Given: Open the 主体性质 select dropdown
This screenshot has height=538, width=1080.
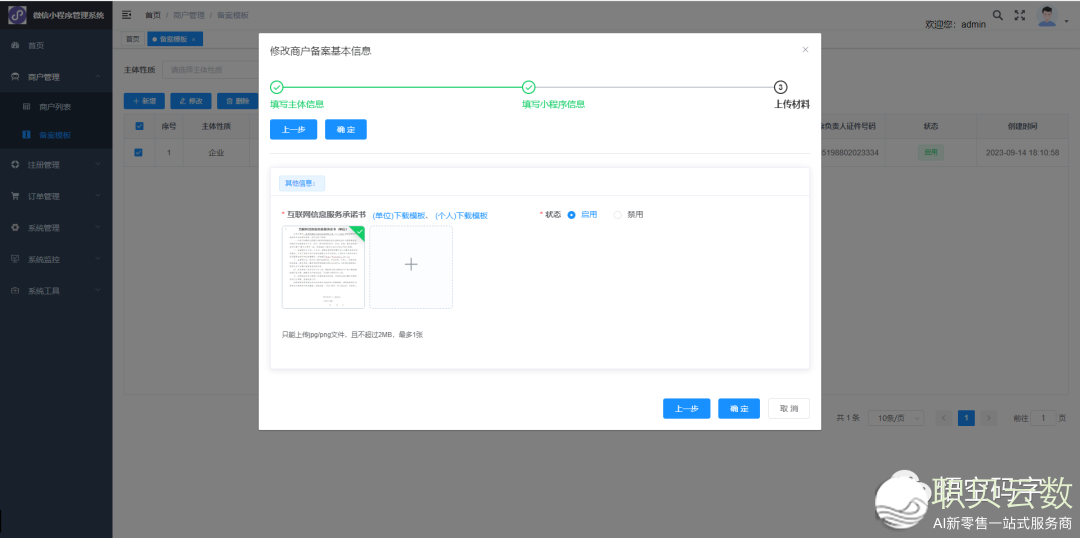Looking at the screenshot, I should coord(210,70).
